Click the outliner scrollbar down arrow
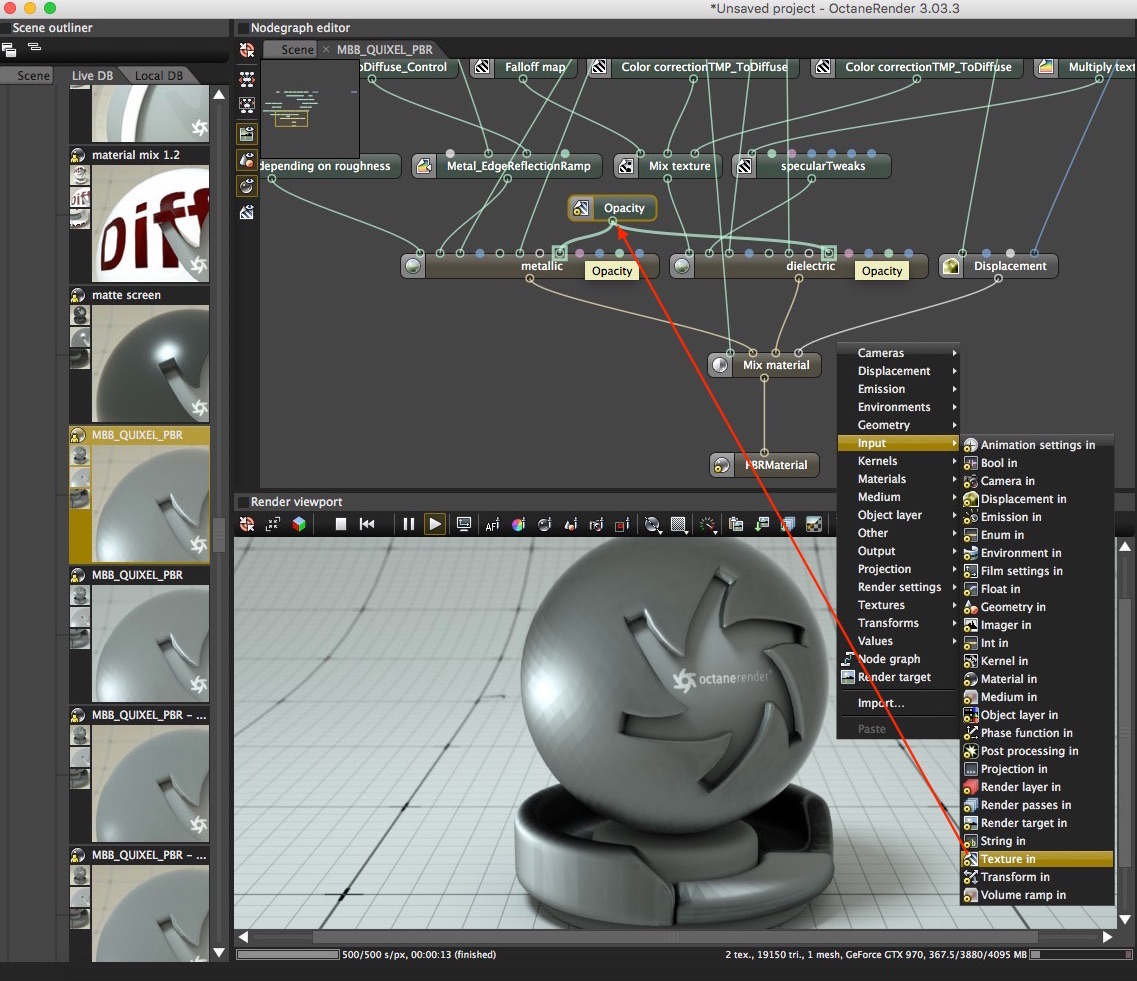Screen dimensions: 1137x981 (x=219, y=952)
